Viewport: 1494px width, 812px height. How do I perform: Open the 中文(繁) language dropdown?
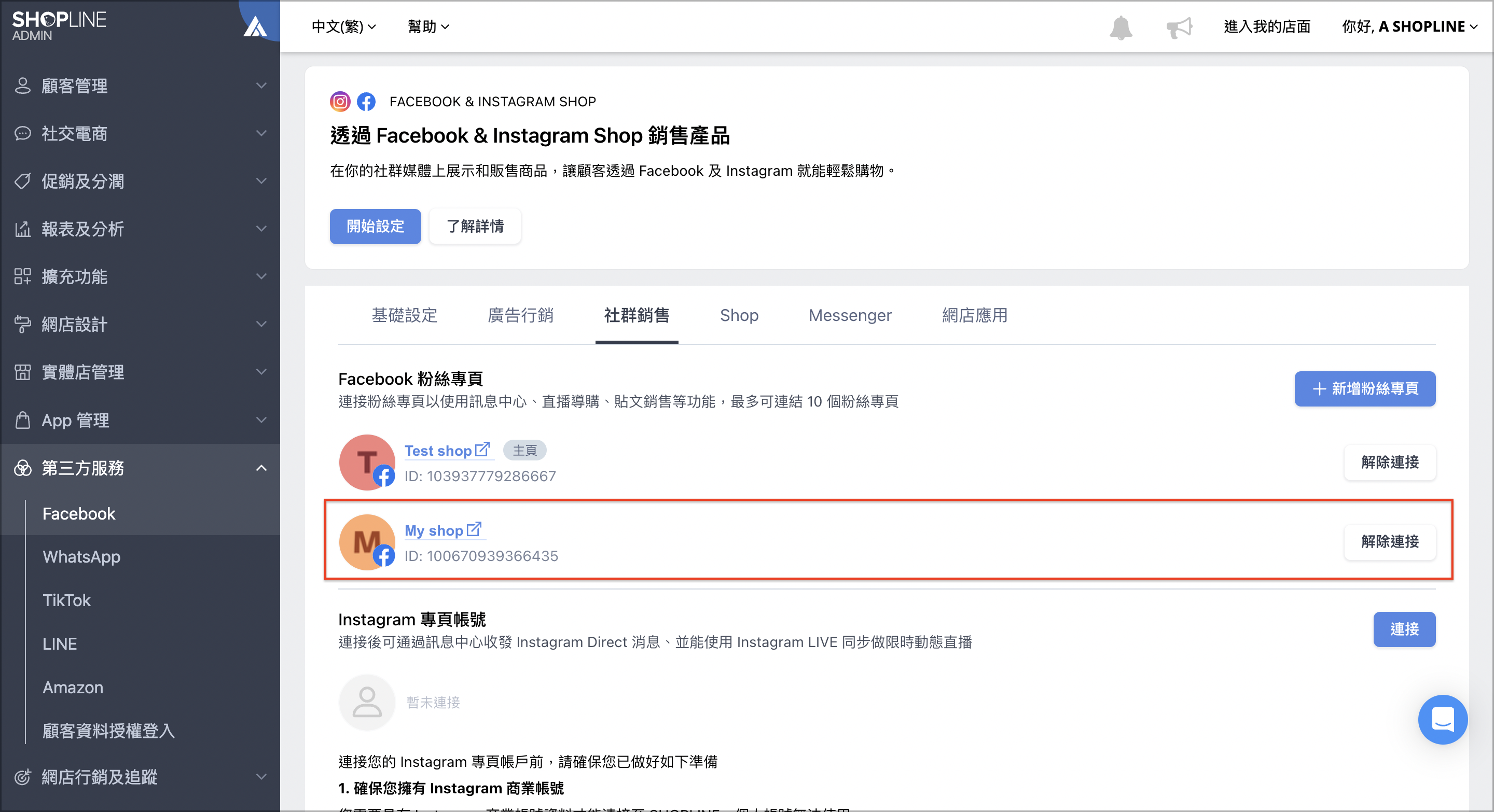pyautogui.click(x=343, y=26)
